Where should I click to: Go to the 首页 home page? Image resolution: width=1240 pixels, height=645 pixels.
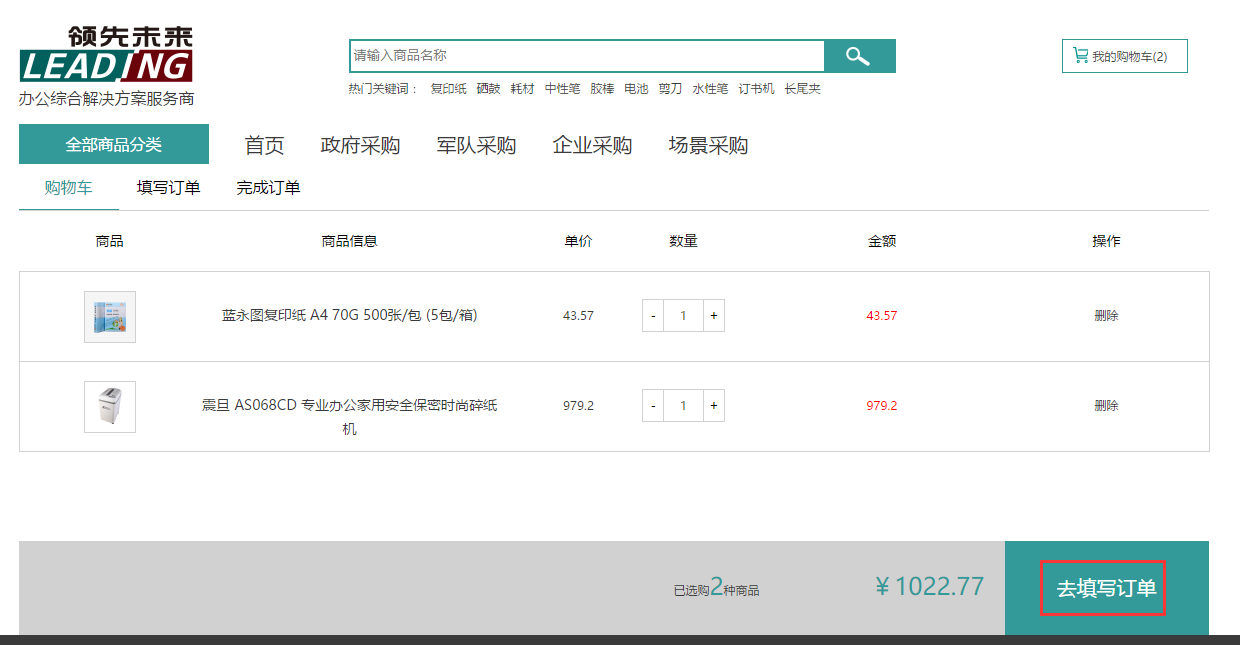(x=264, y=146)
